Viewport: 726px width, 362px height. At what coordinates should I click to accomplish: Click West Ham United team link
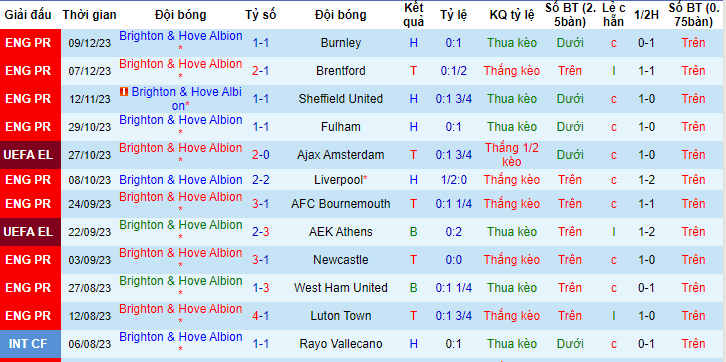[341, 288]
